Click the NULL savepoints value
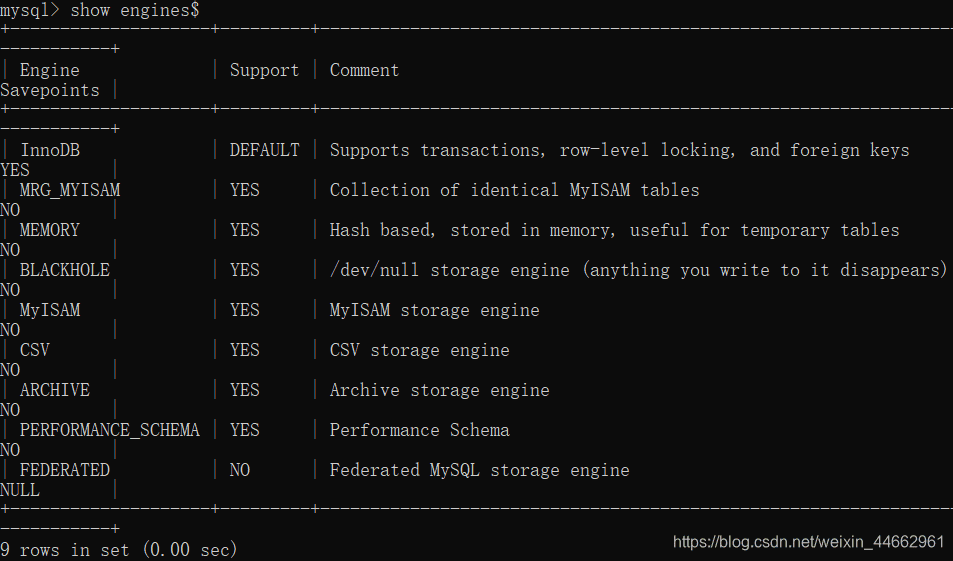Viewport: 953px width, 561px height. point(20,490)
